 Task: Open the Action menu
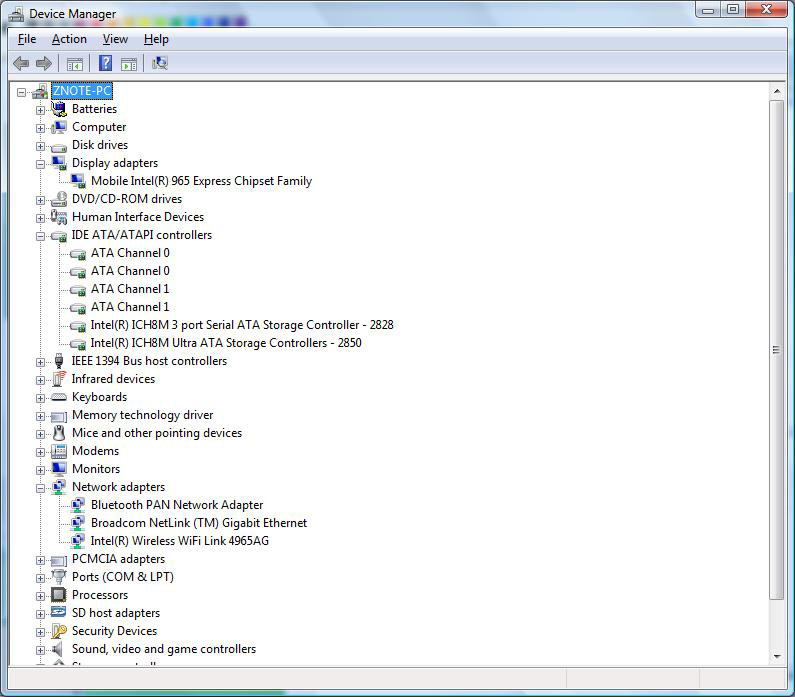click(x=69, y=39)
